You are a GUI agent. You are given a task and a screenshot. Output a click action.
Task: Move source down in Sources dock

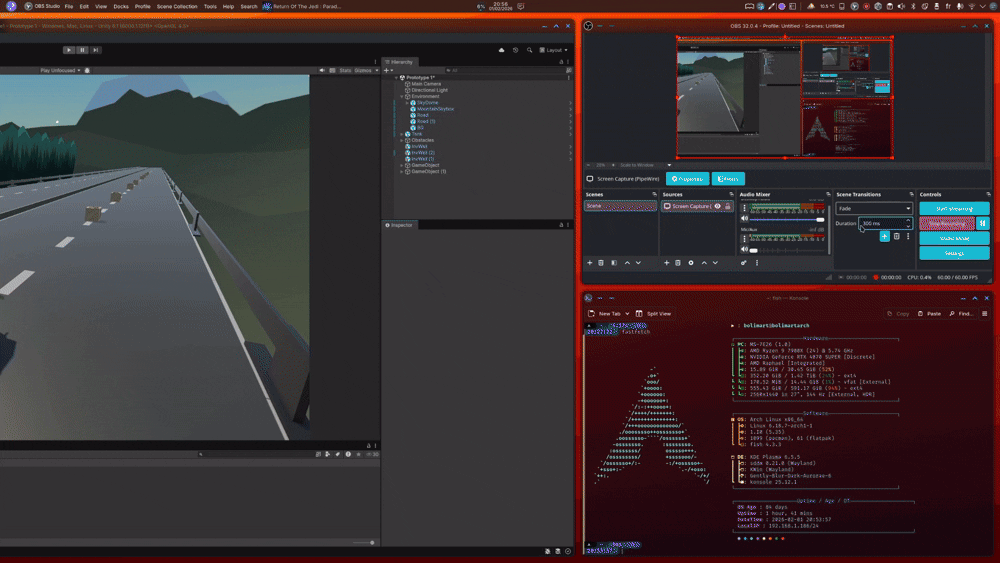tap(716, 263)
